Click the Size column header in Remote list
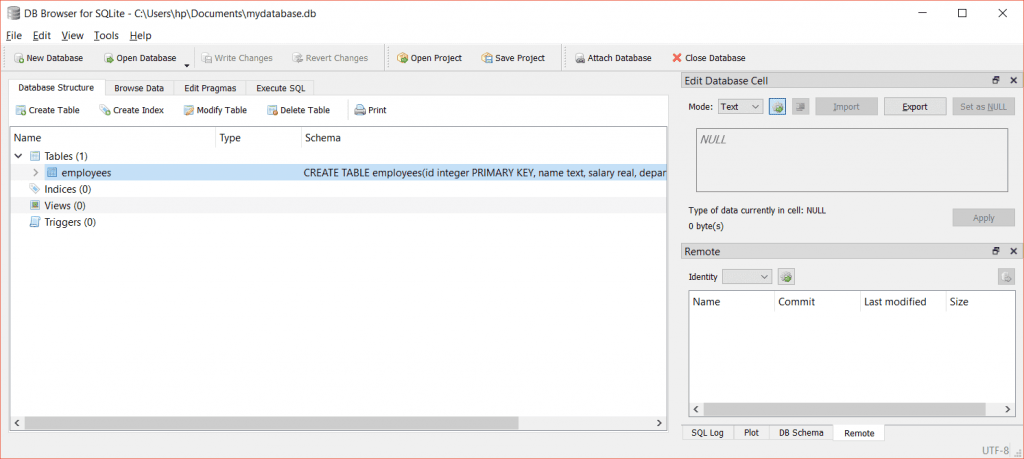Viewport: 1024px width, 459px height. [980, 302]
